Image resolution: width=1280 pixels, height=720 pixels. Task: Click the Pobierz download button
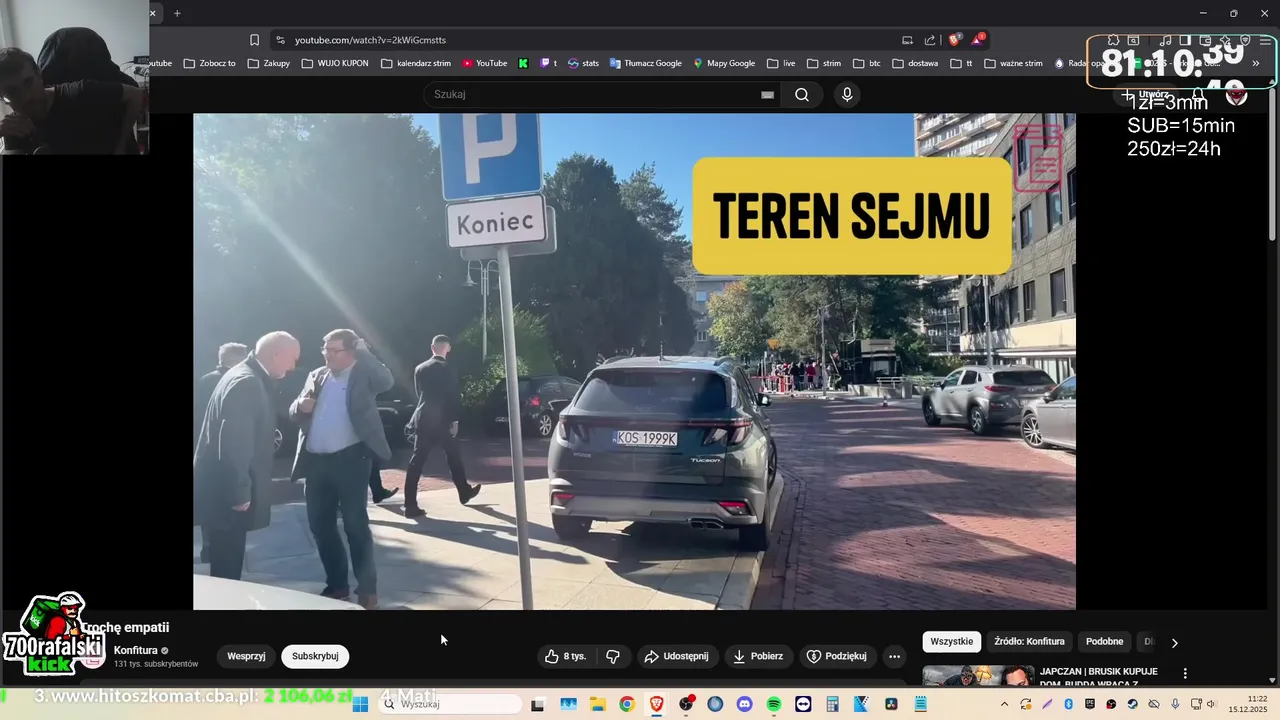(758, 656)
